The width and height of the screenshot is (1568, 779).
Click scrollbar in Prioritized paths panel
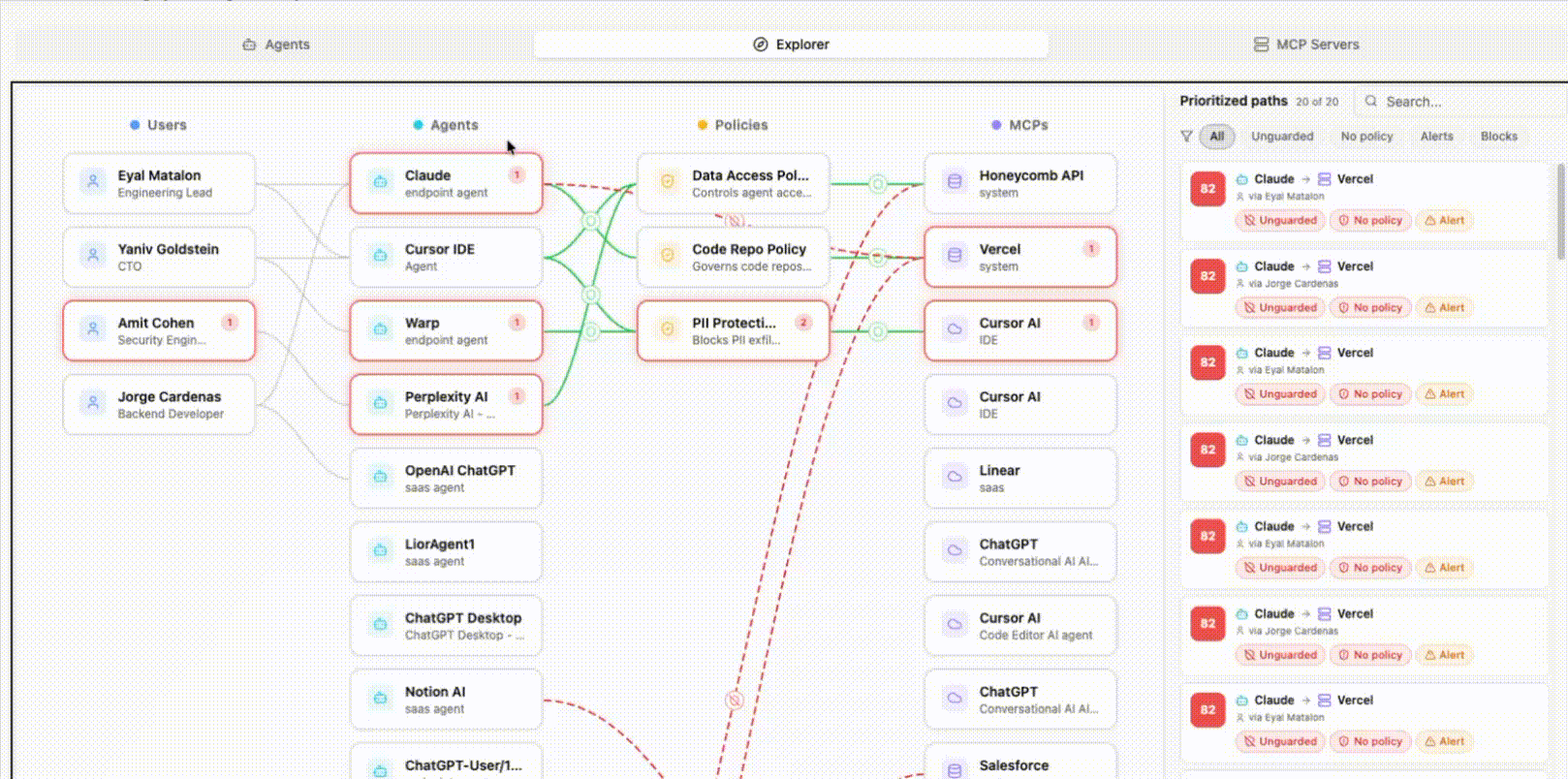point(1560,211)
